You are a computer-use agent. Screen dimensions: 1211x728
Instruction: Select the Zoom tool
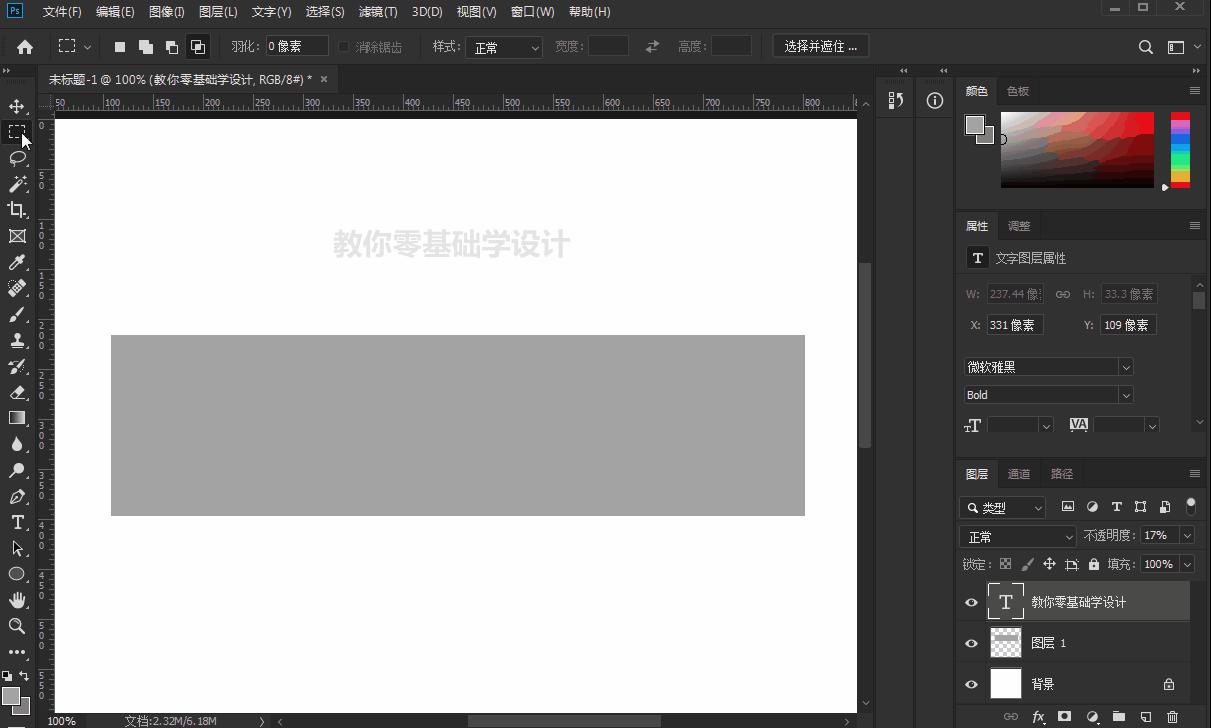point(17,625)
